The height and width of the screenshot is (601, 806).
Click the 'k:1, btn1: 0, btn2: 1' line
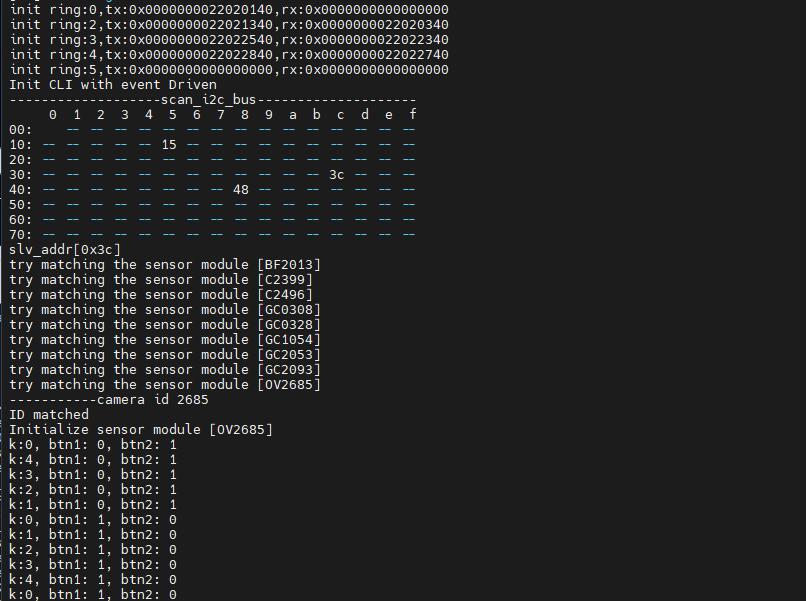(x=93, y=504)
